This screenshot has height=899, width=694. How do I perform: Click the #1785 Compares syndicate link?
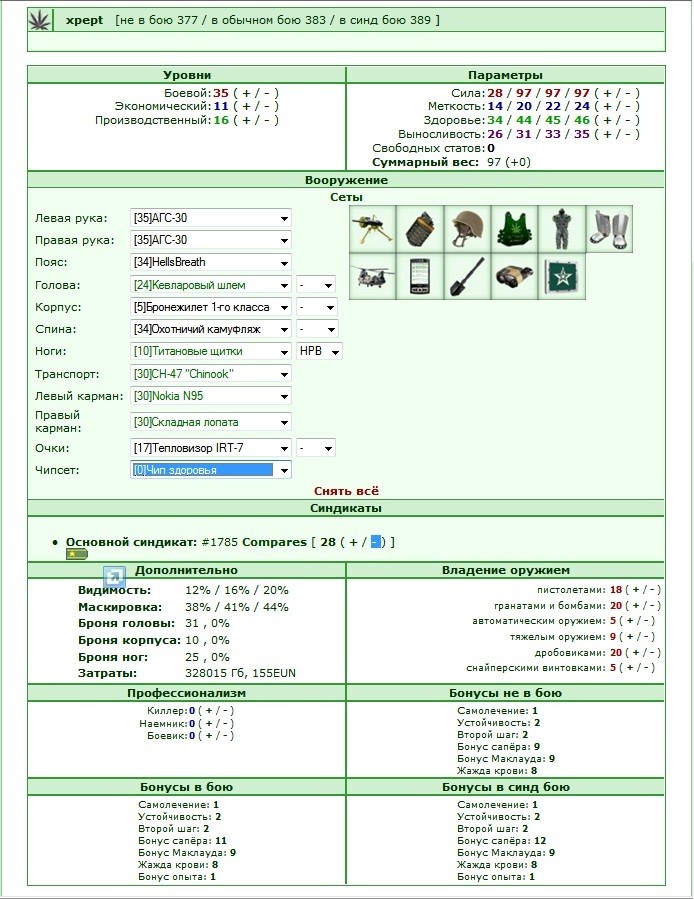(254, 542)
